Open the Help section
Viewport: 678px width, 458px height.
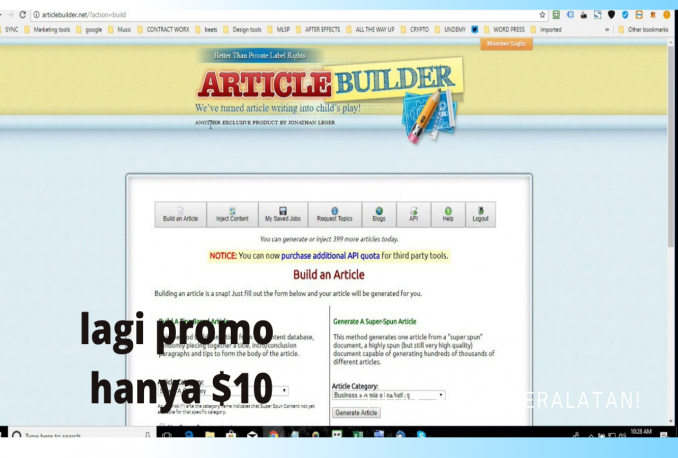coord(448,214)
